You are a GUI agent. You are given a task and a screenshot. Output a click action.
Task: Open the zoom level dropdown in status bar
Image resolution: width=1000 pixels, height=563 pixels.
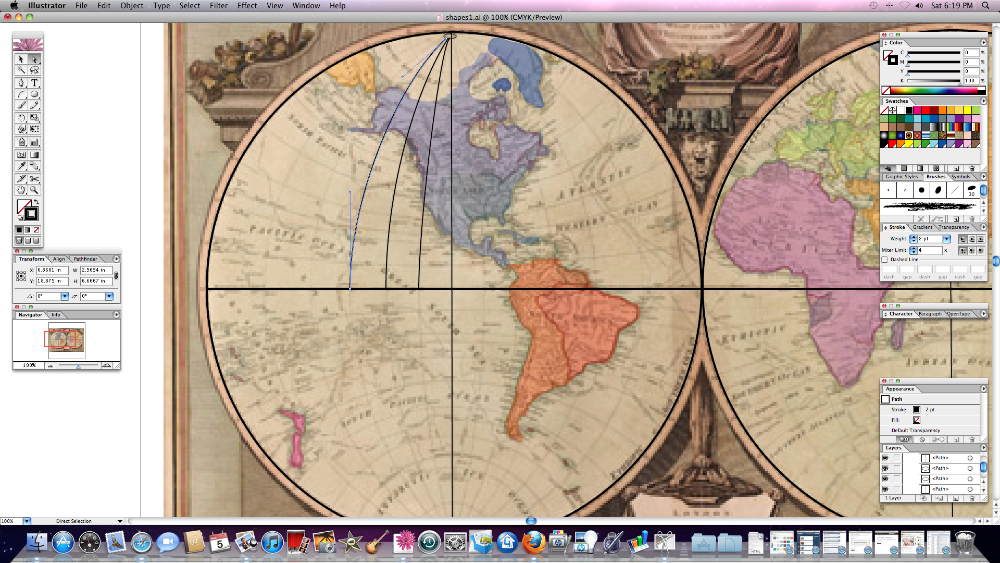27,521
